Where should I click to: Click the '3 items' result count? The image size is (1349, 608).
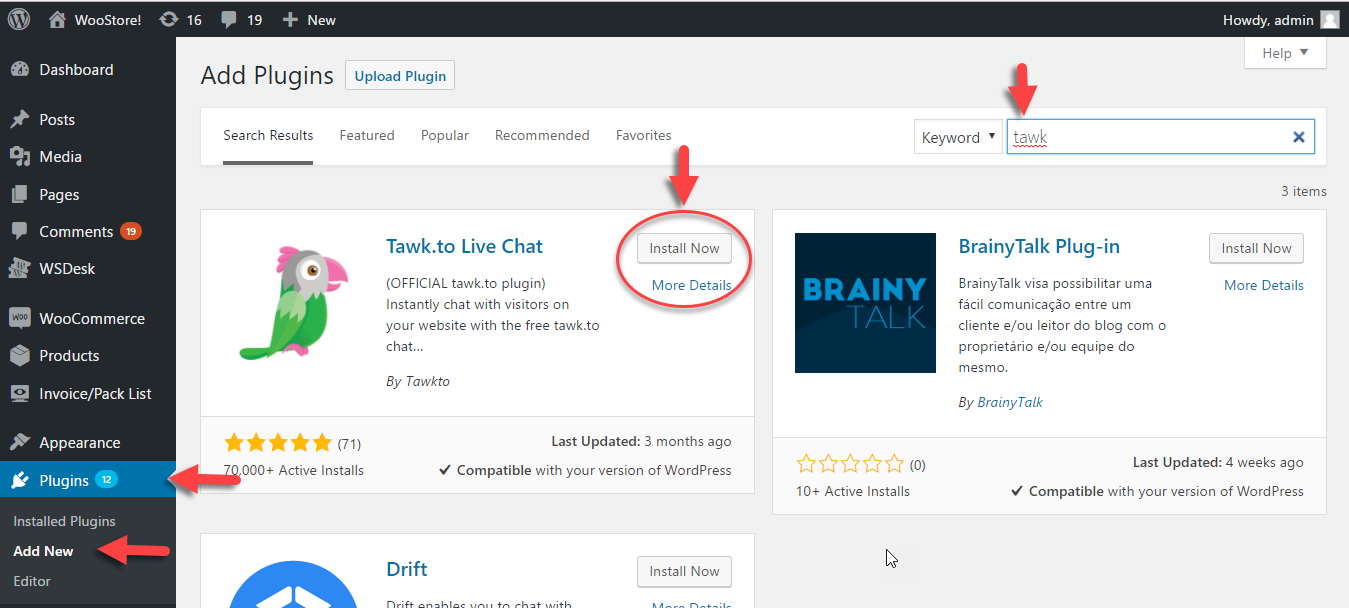point(1304,191)
